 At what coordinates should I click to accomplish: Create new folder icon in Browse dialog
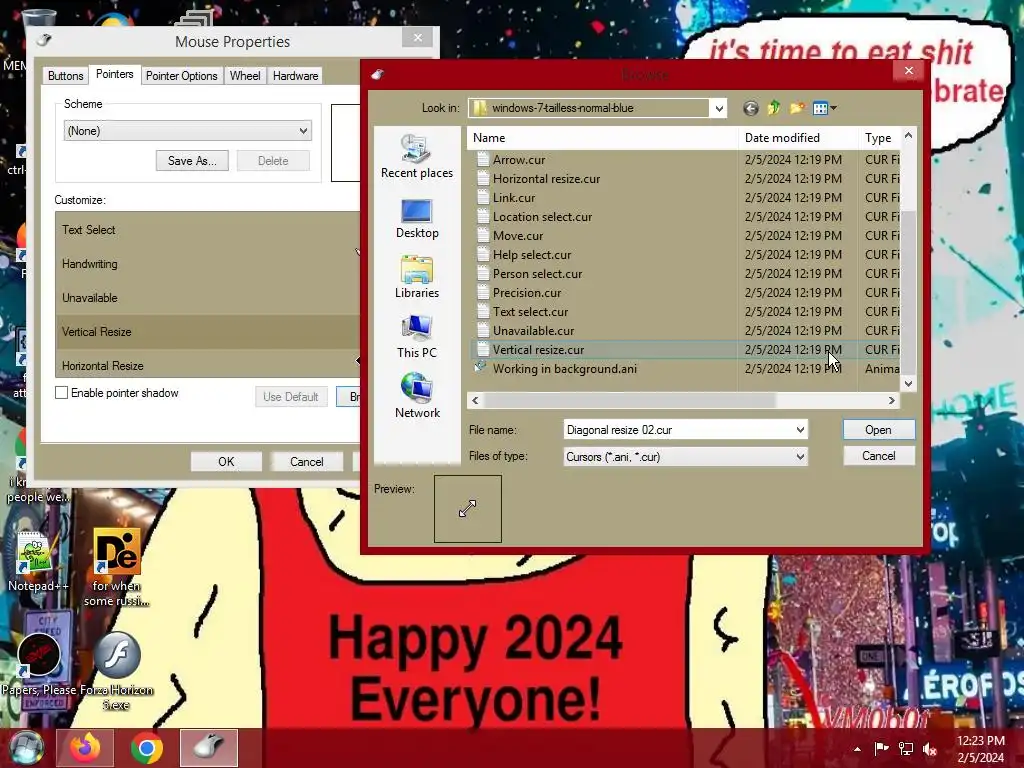(x=797, y=108)
